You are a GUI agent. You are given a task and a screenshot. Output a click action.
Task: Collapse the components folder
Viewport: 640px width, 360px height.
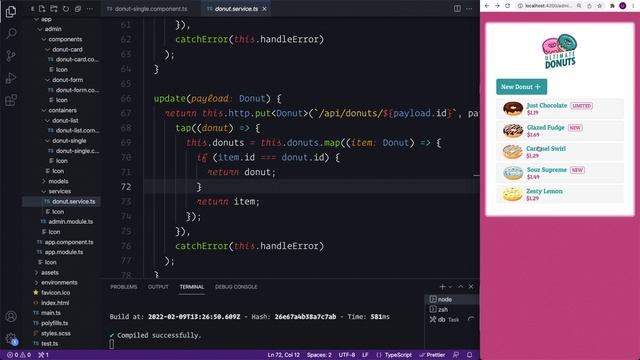(x=65, y=39)
